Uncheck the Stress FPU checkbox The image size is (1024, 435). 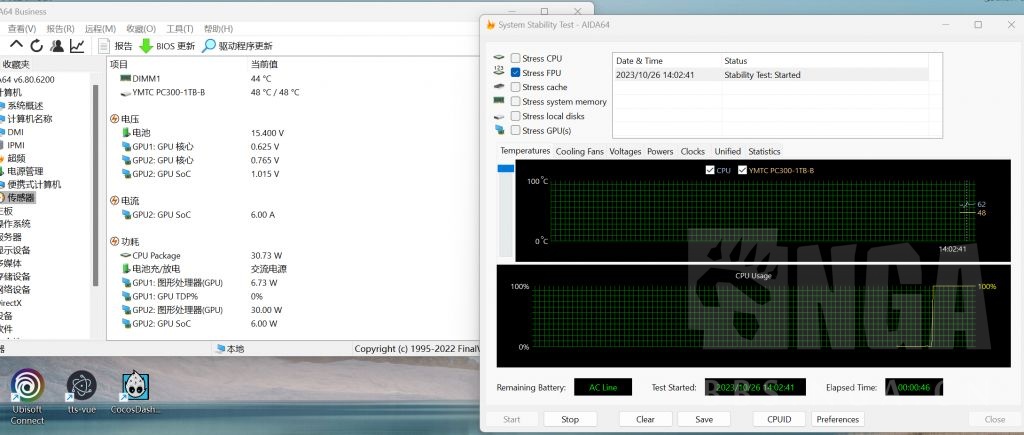516,73
